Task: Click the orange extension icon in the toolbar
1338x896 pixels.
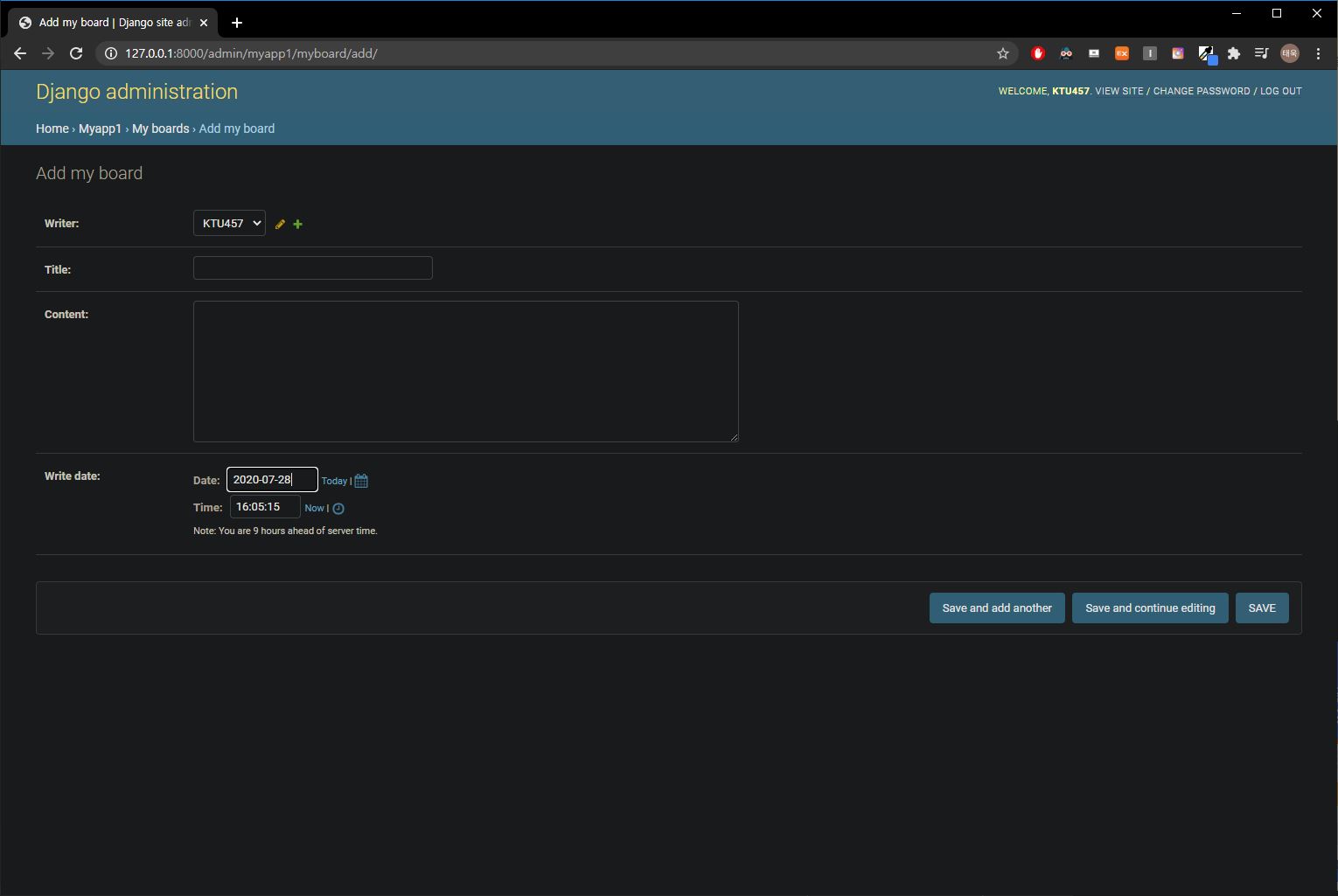Action: (x=1122, y=53)
